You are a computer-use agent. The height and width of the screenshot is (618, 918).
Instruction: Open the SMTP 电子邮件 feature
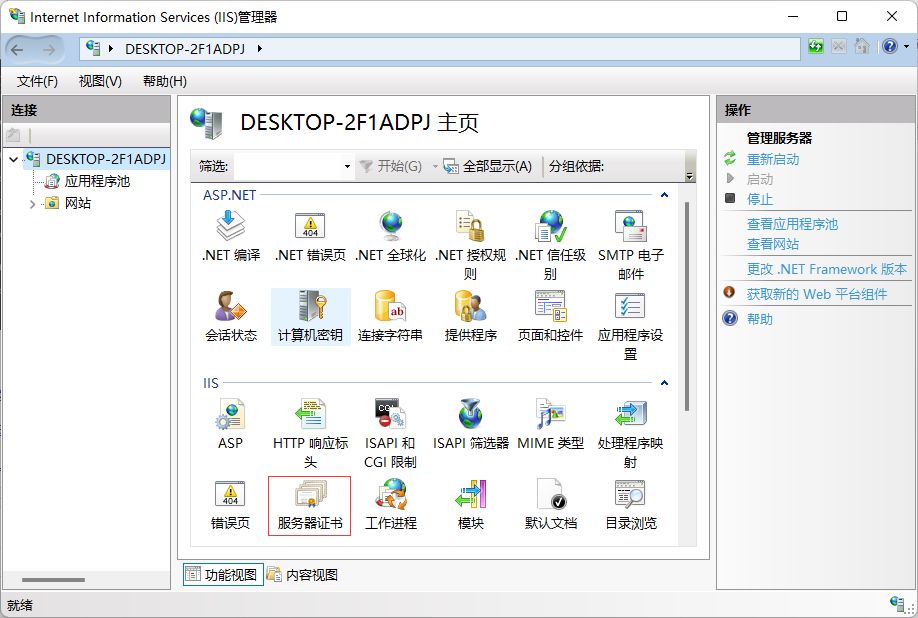[x=631, y=246]
